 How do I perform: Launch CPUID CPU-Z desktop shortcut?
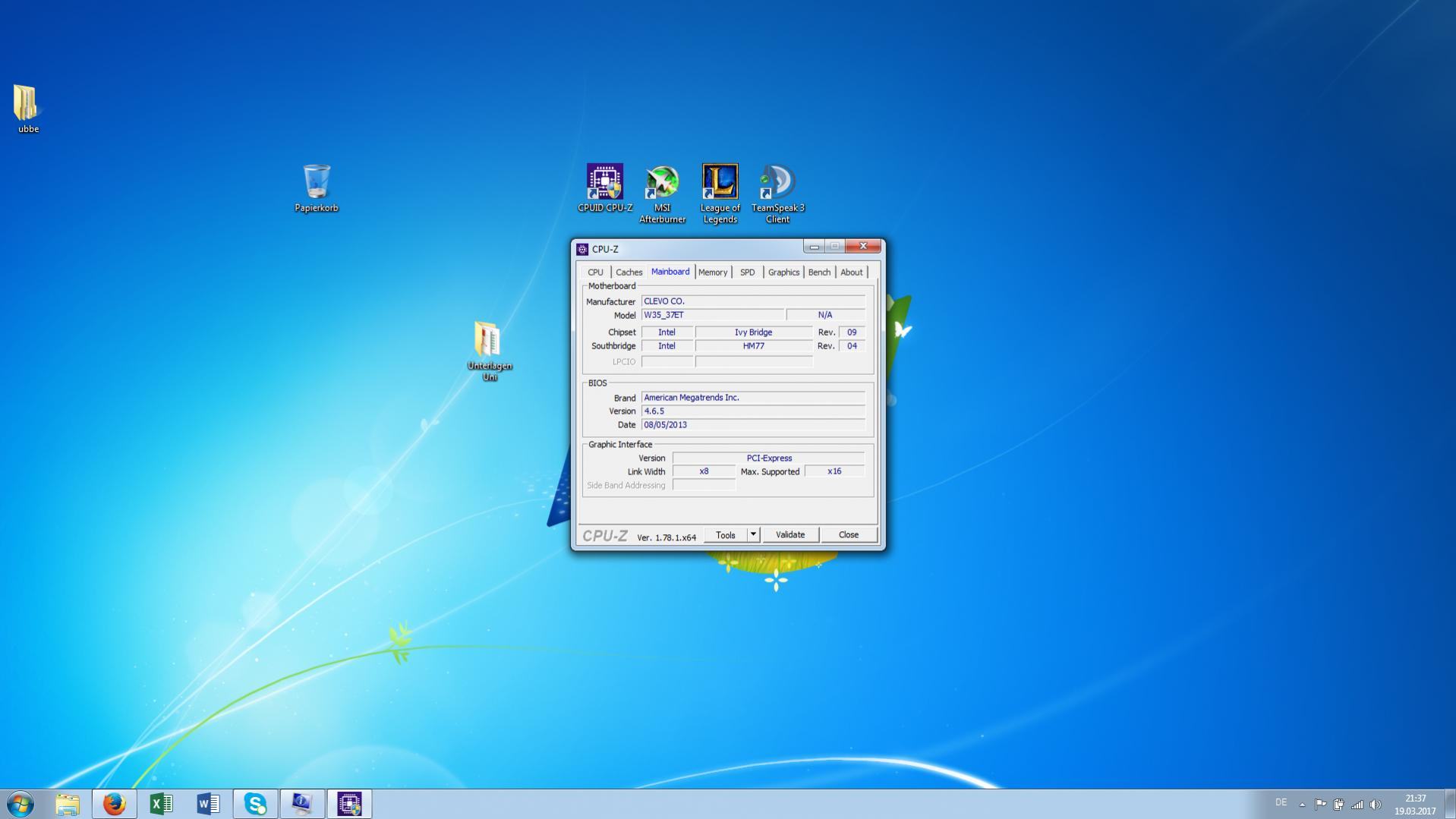coord(605,187)
